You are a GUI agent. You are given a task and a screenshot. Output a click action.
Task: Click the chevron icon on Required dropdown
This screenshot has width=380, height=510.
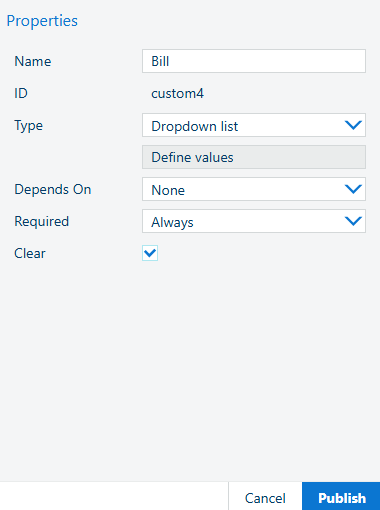point(353,221)
